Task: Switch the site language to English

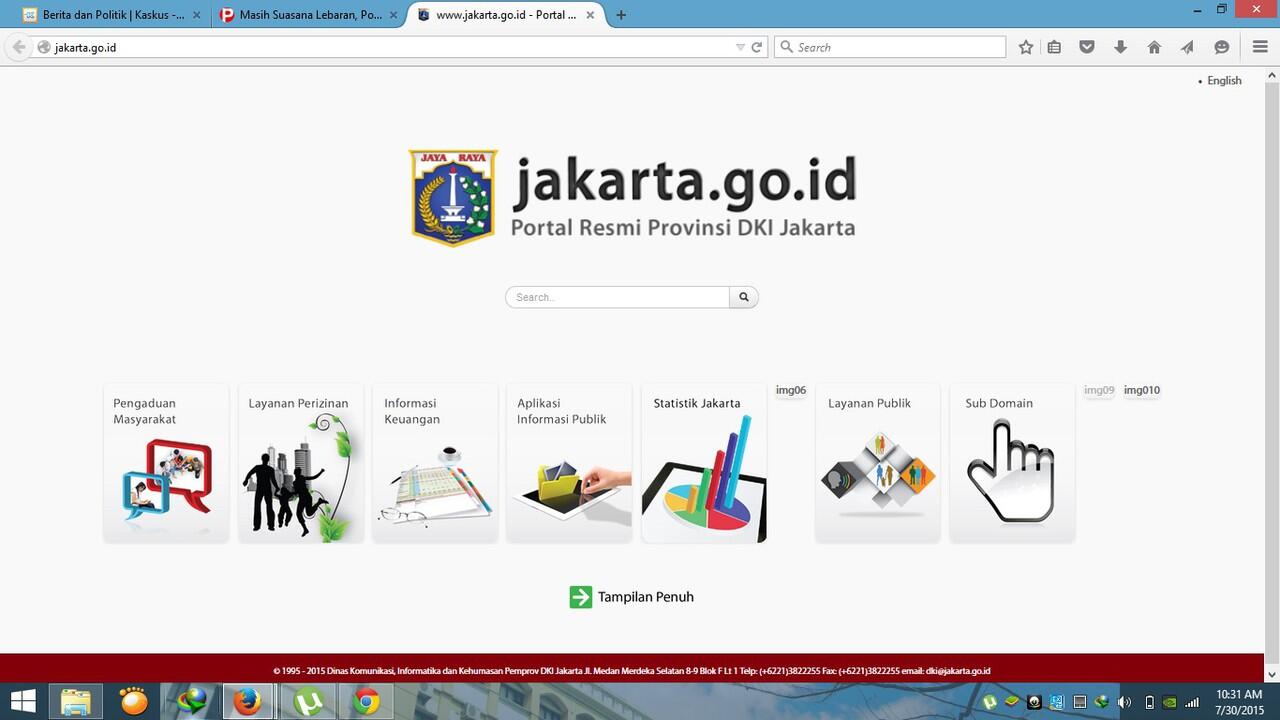Action: coord(1224,81)
